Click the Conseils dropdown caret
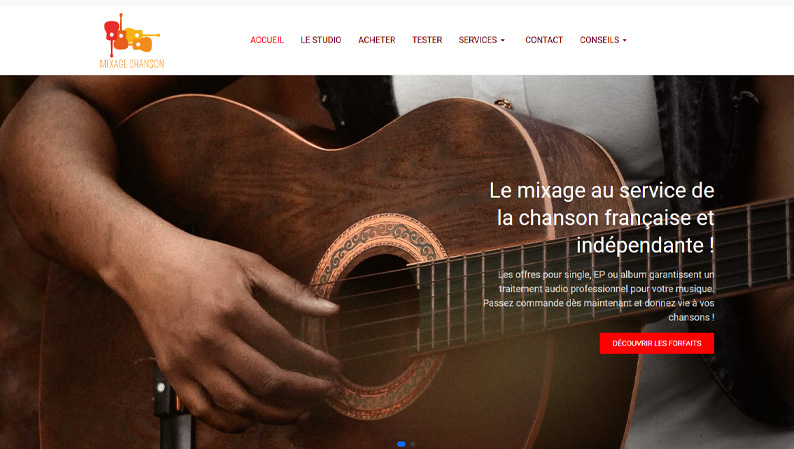794x449 pixels. click(624, 40)
